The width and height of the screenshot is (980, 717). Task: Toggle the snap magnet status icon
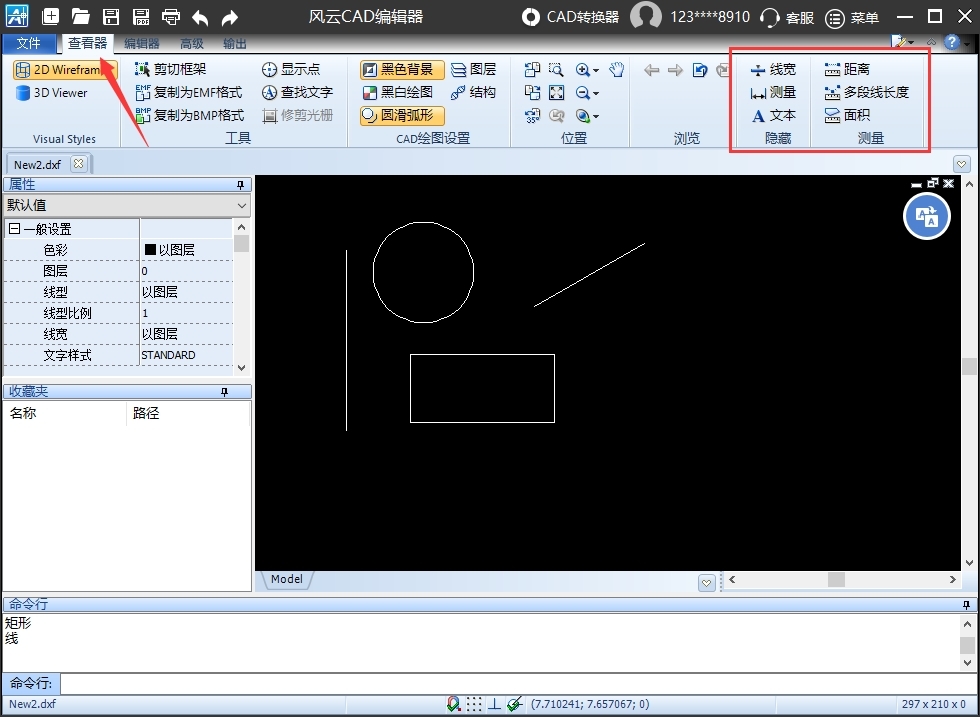click(x=454, y=704)
